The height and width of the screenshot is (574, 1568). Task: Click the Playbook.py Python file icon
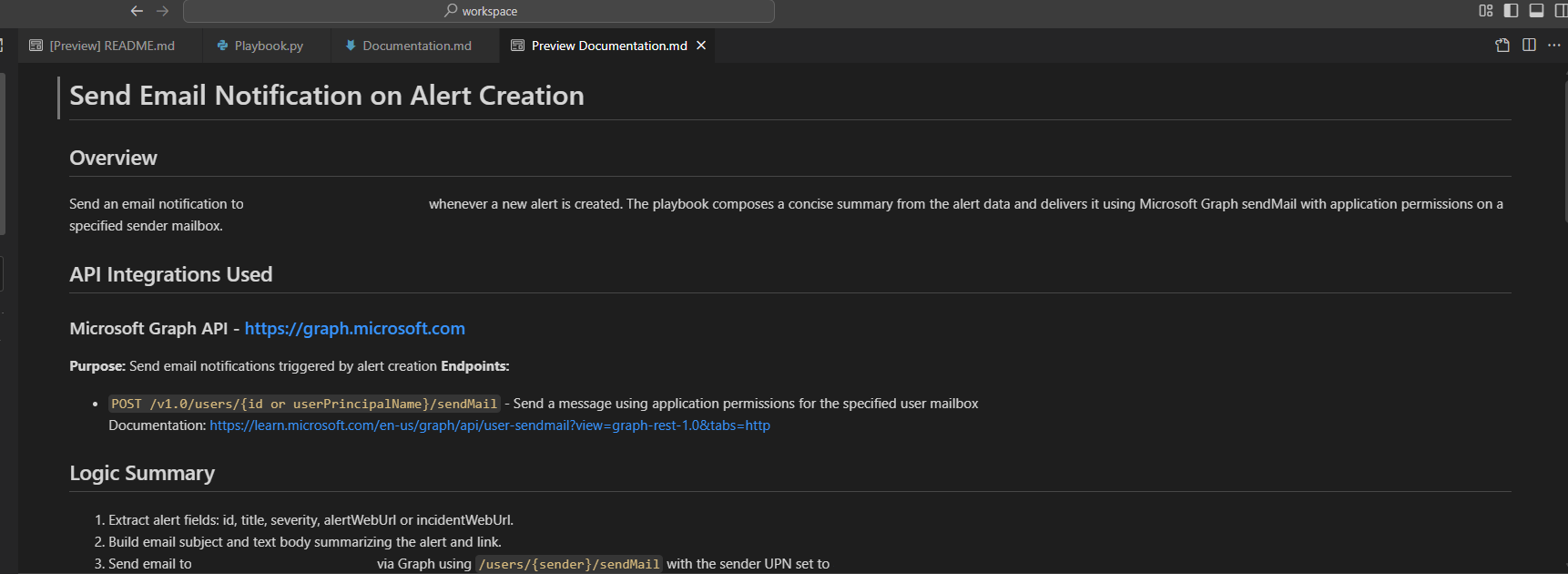tap(222, 46)
